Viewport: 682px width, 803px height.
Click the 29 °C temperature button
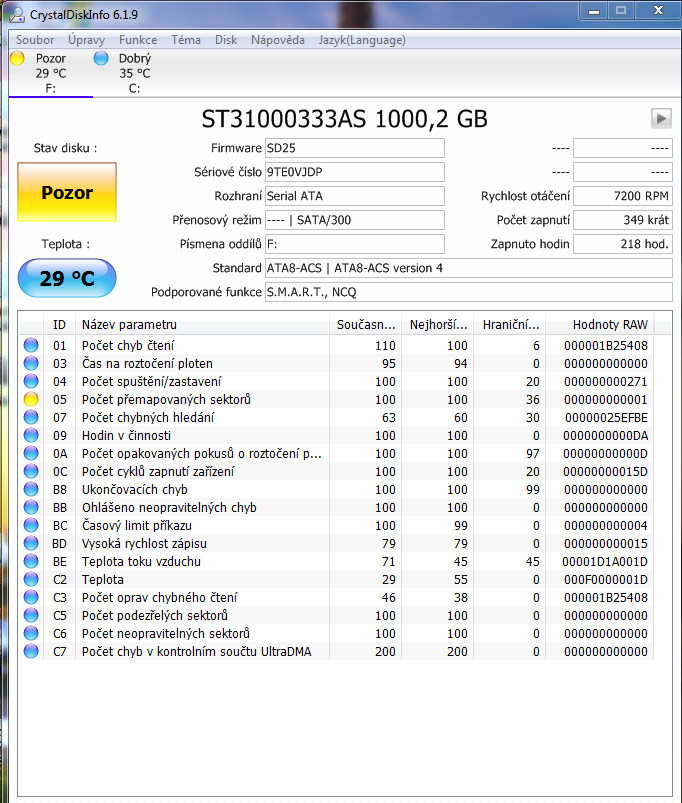67,278
